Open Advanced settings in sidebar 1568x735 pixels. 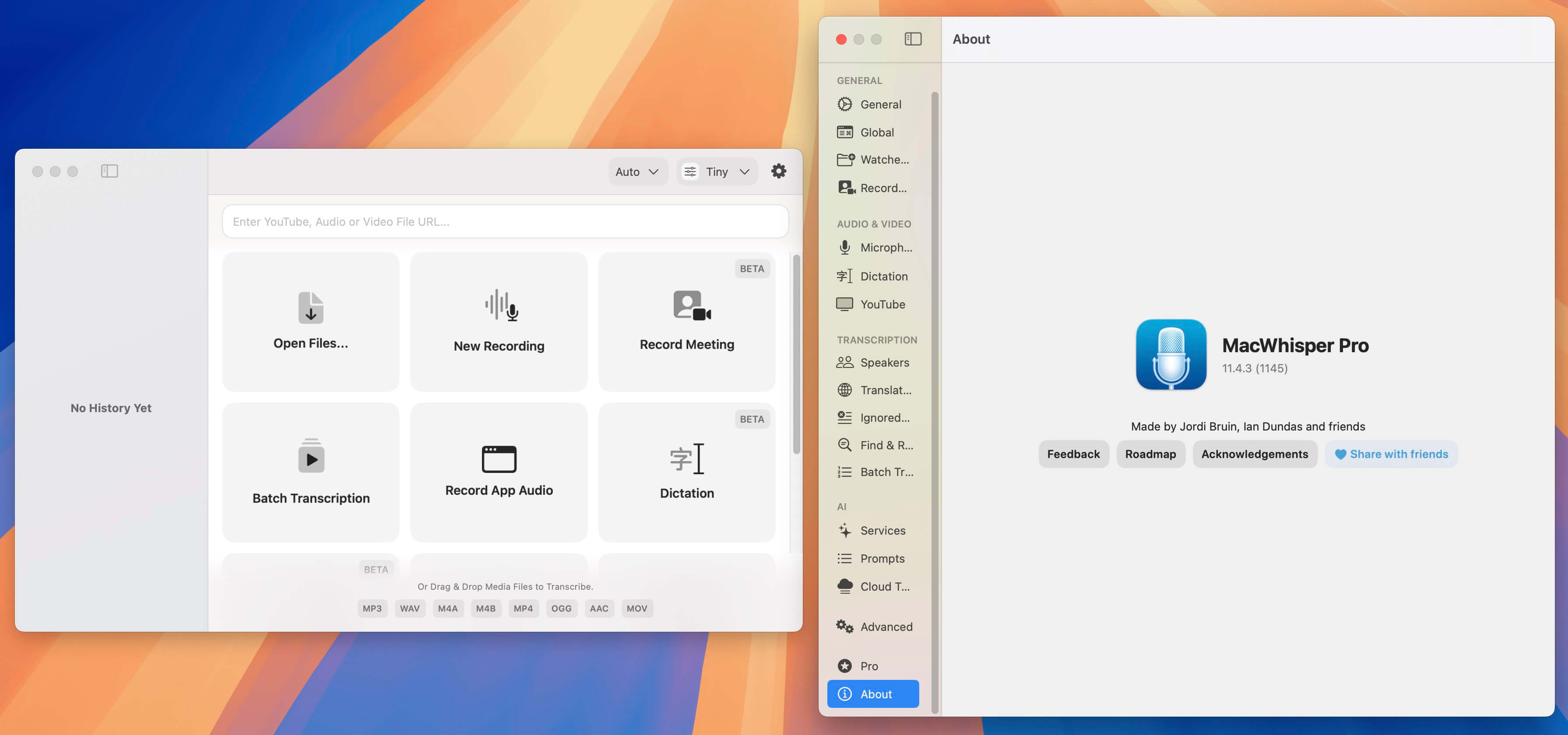point(873,626)
